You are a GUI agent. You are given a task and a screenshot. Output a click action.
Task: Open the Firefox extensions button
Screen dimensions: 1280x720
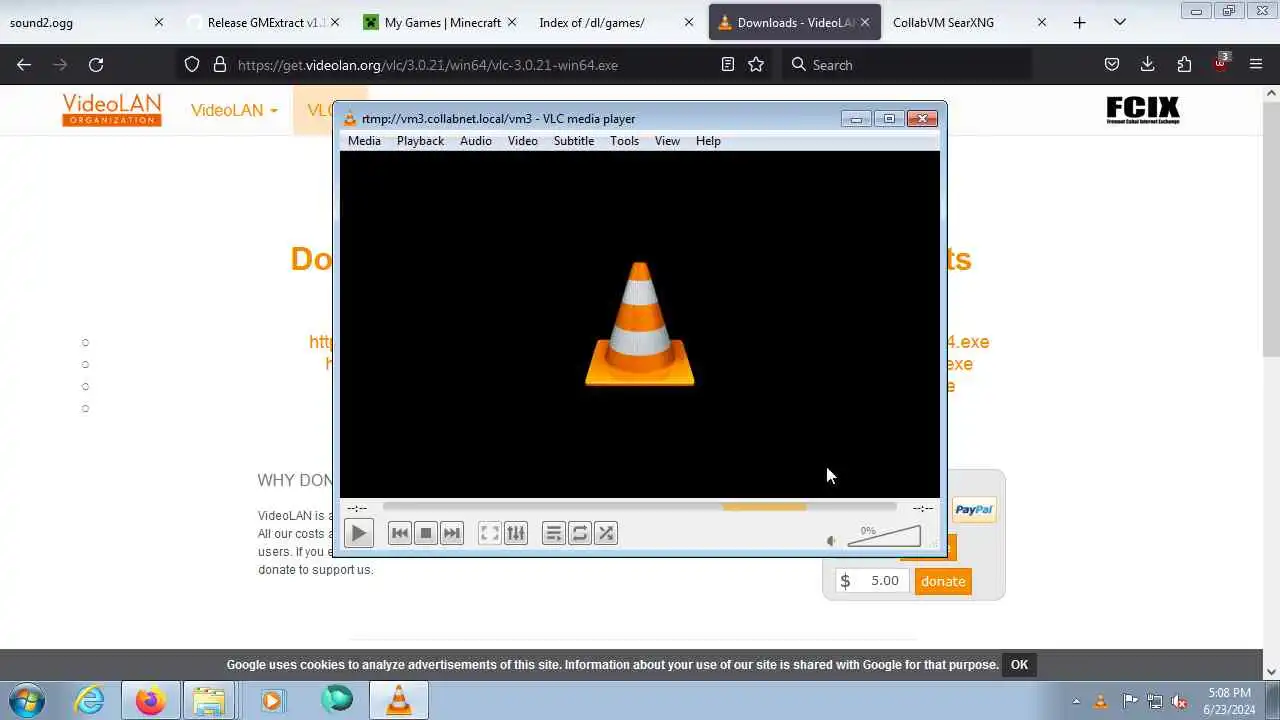pyautogui.click(x=1184, y=64)
